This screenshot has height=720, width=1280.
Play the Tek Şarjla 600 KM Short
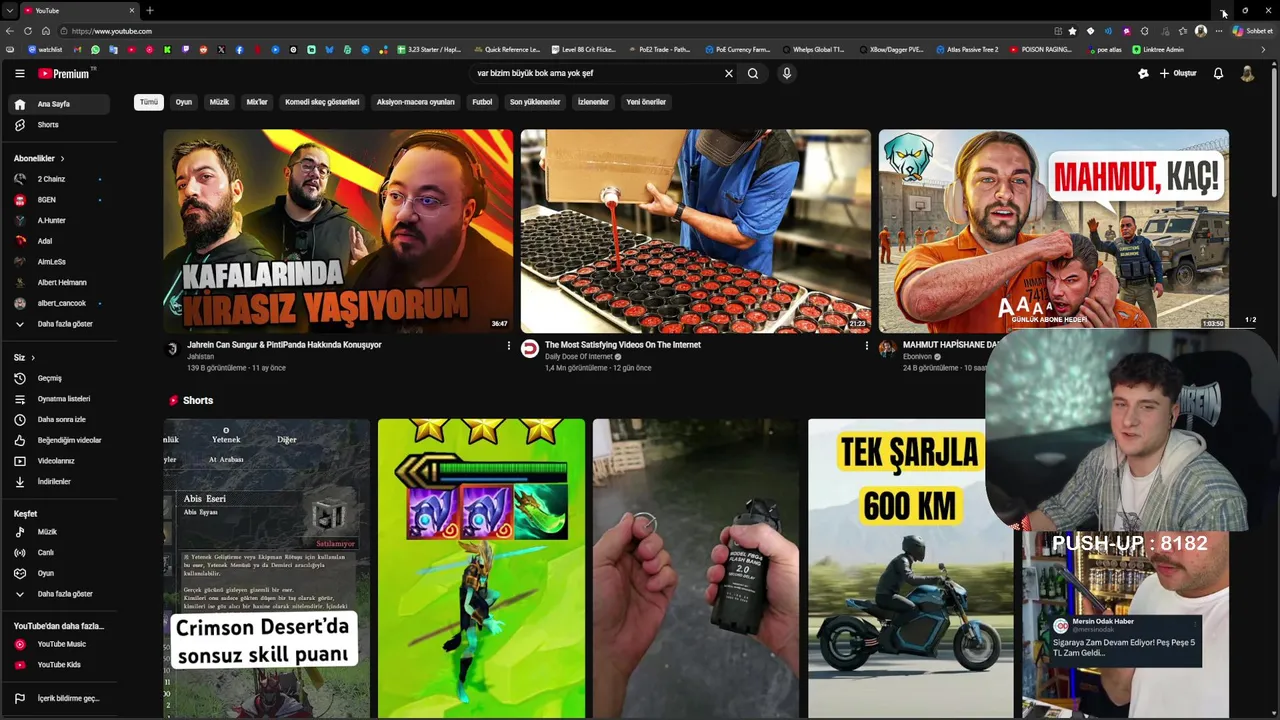pos(910,568)
